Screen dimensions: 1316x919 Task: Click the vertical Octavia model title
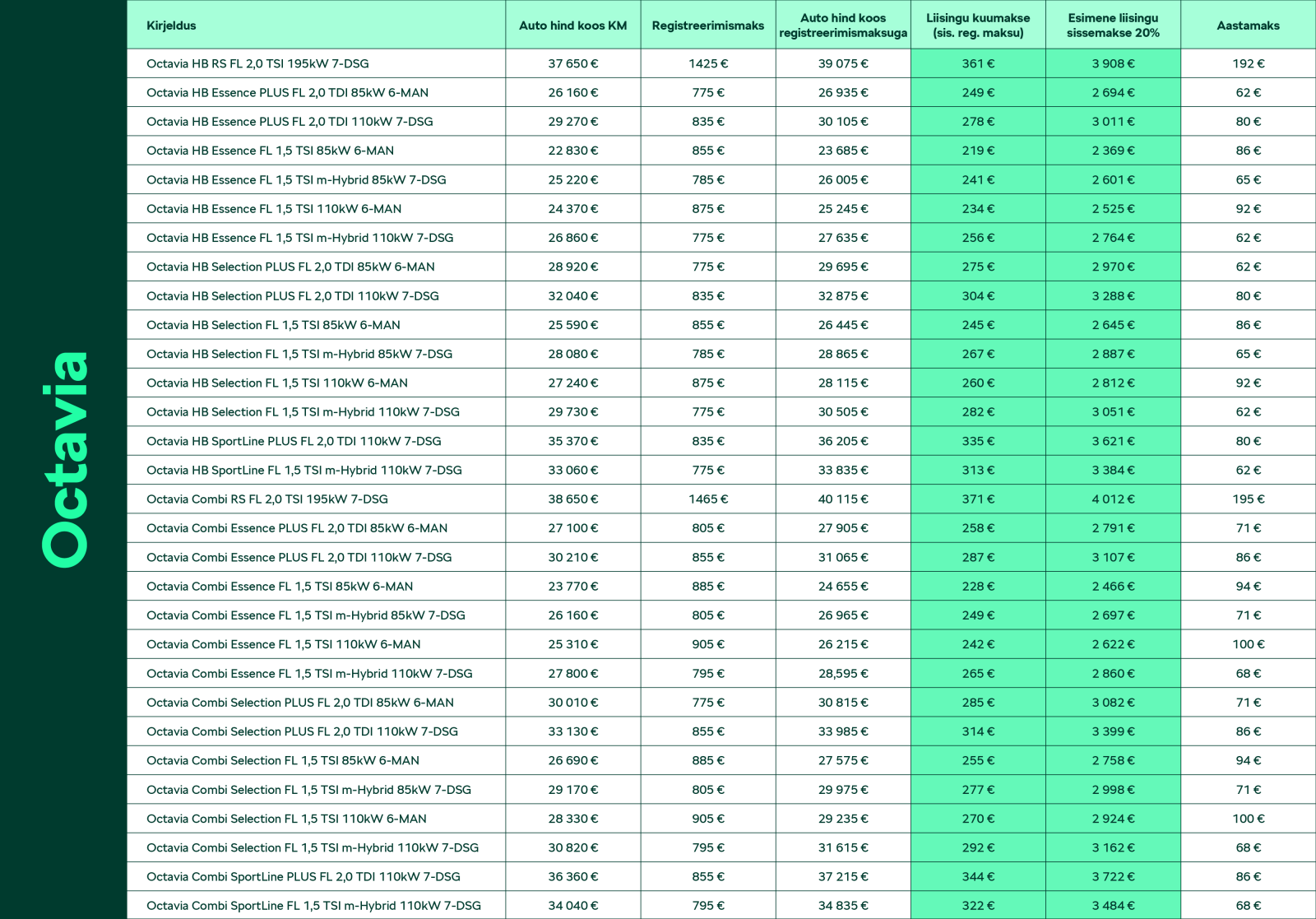click(x=64, y=459)
